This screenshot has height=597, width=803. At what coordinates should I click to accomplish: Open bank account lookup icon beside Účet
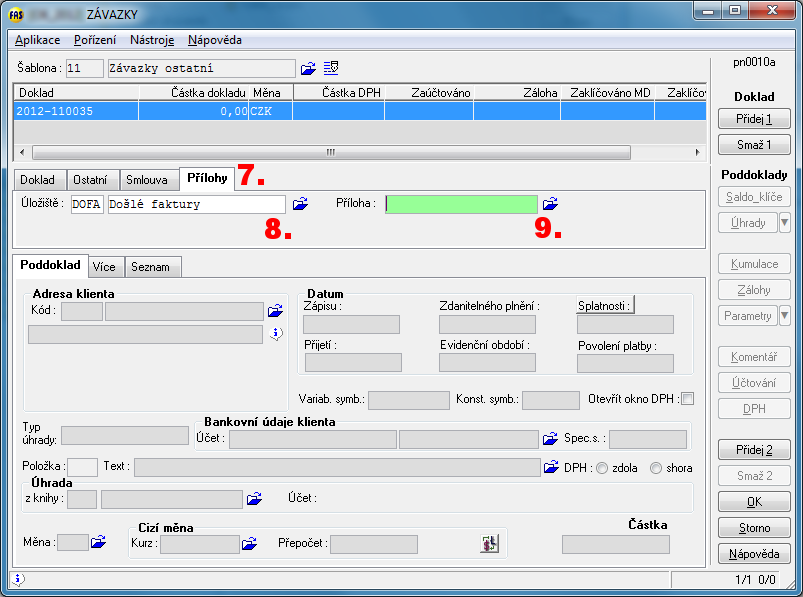[x=550, y=439]
